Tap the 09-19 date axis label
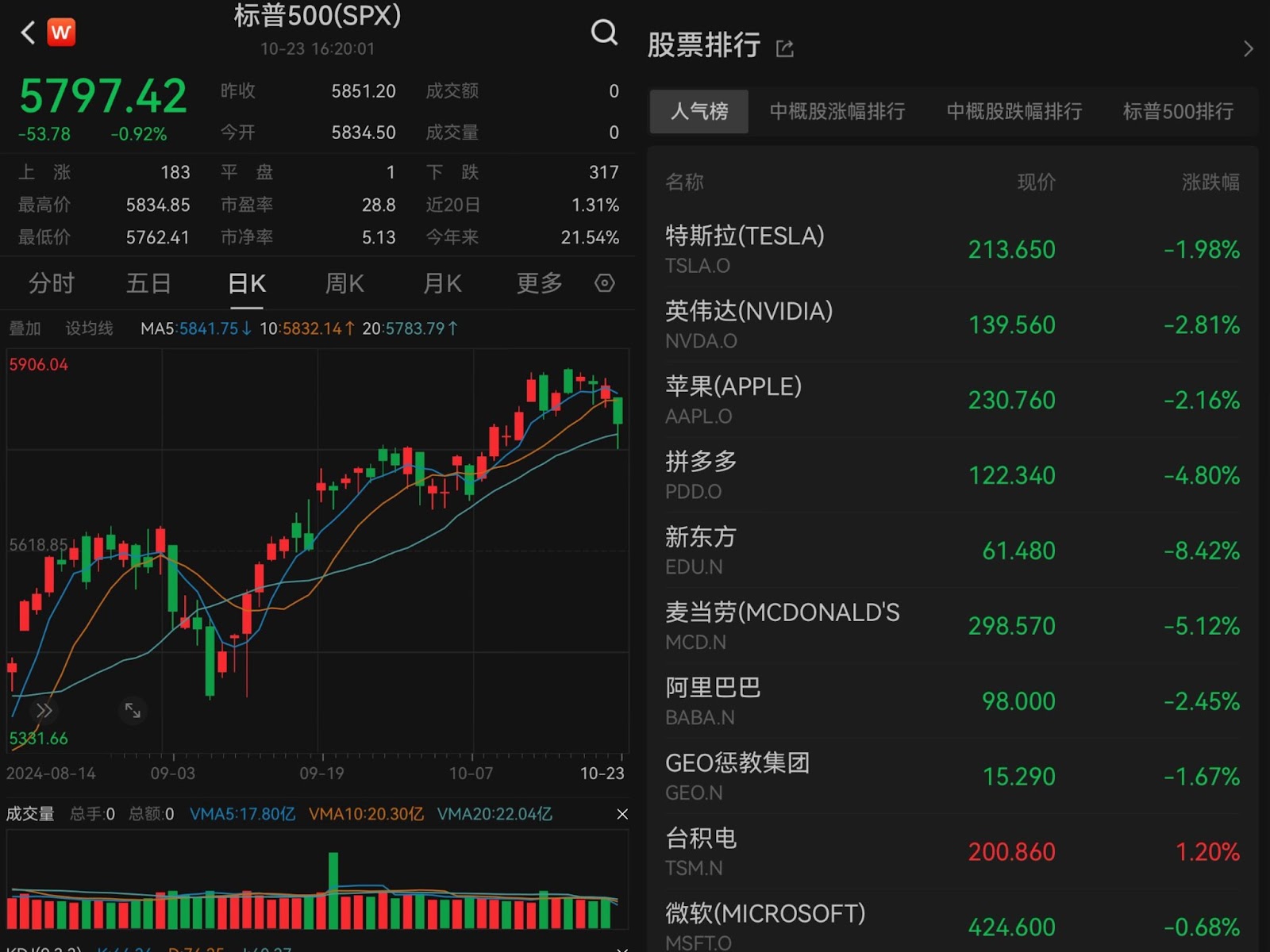The width and height of the screenshot is (1270, 952). [x=321, y=773]
